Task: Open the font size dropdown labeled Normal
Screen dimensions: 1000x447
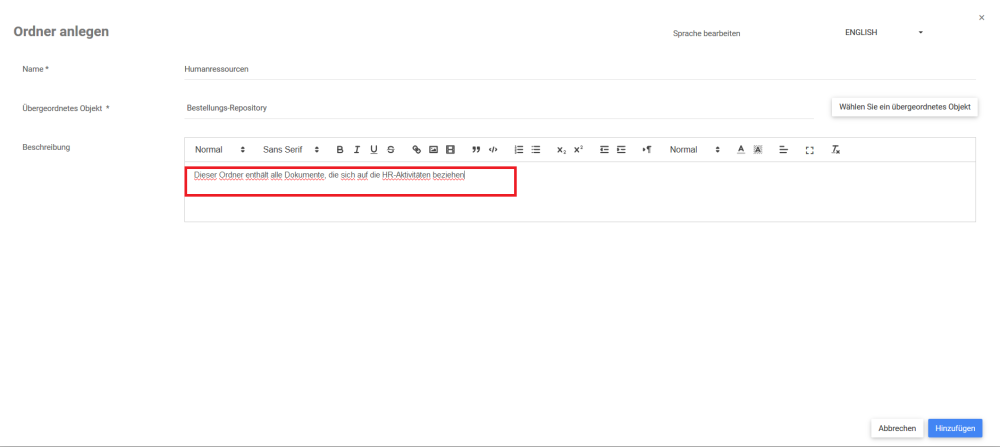Action: [x=695, y=150]
